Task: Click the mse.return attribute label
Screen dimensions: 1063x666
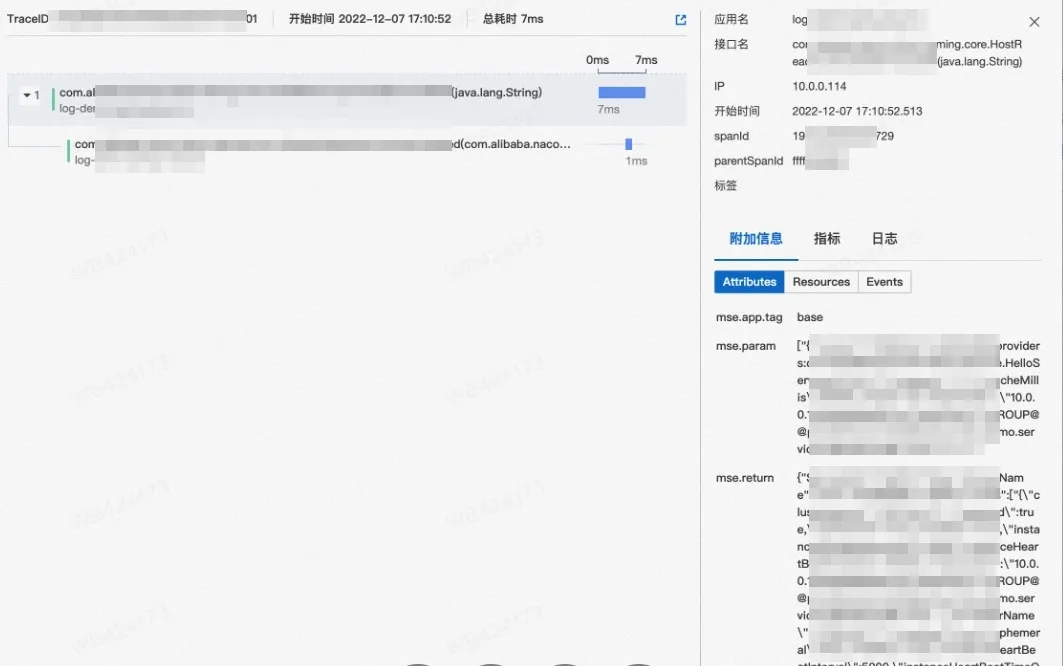Action: click(x=744, y=478)
